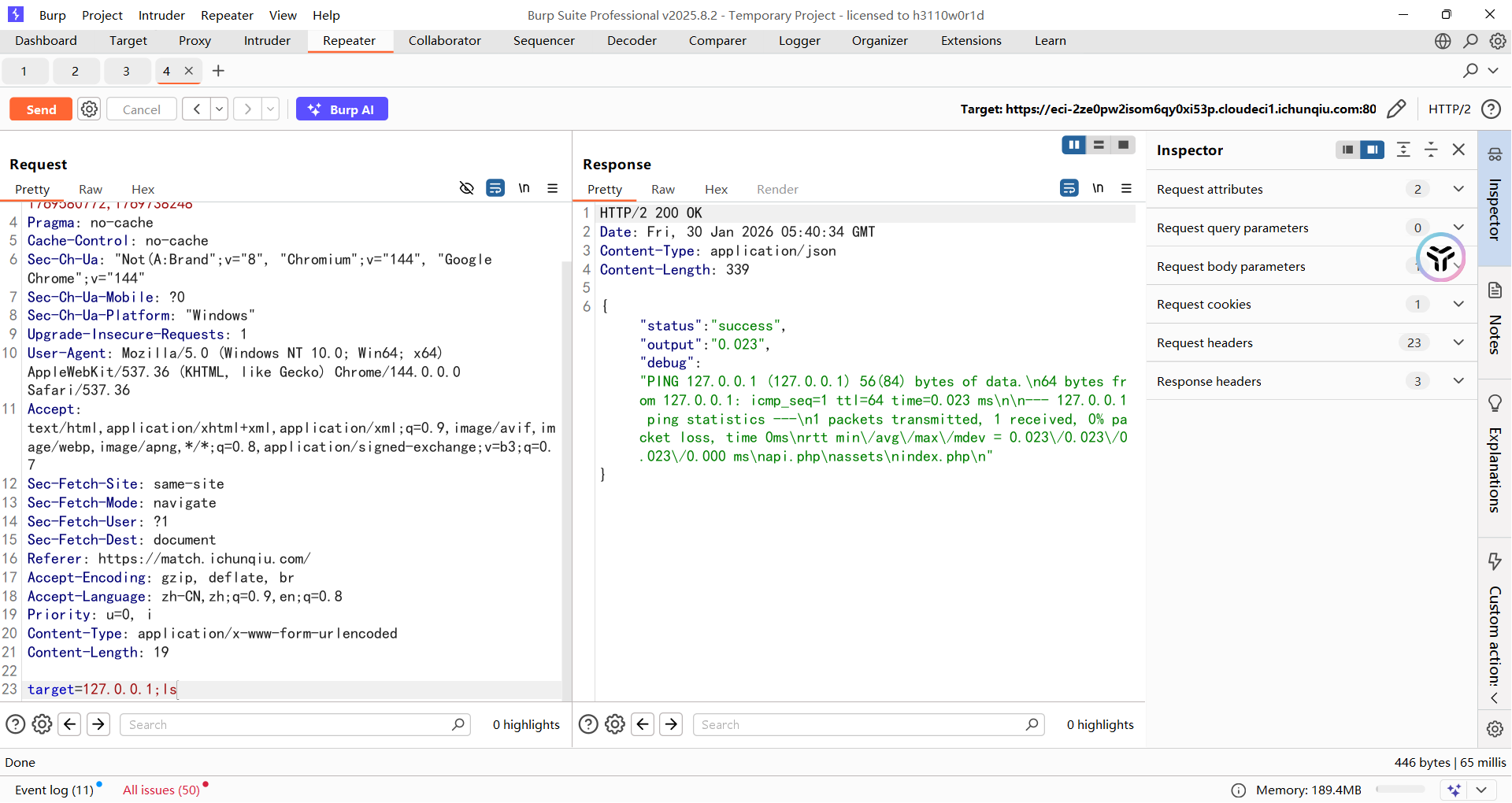Open the history back dropdown arrow
Viewport: 1512px width, 803px height.
point(220,109)
